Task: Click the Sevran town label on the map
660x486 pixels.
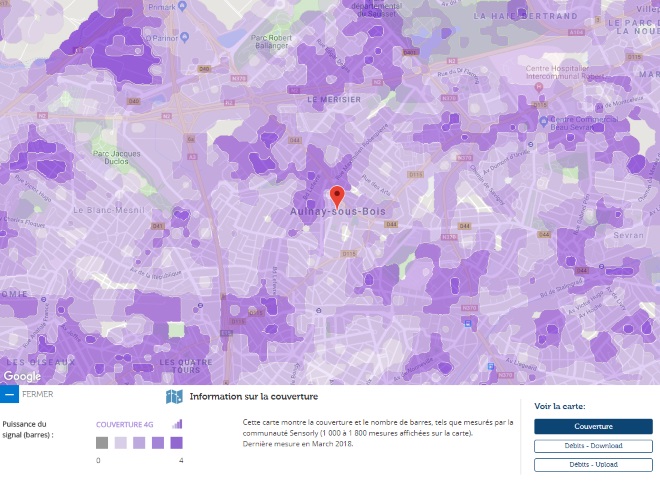Action: click(x=628, y=235)
